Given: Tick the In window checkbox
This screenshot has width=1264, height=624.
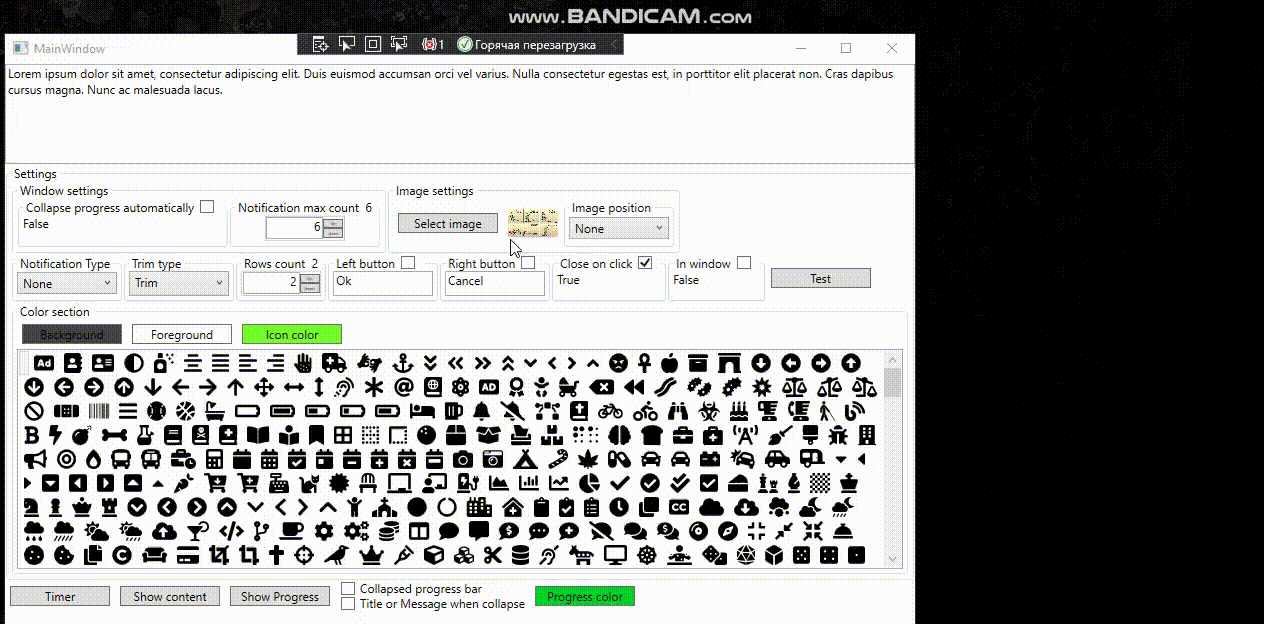Looking at the screenshot, I should coord(744,263).
